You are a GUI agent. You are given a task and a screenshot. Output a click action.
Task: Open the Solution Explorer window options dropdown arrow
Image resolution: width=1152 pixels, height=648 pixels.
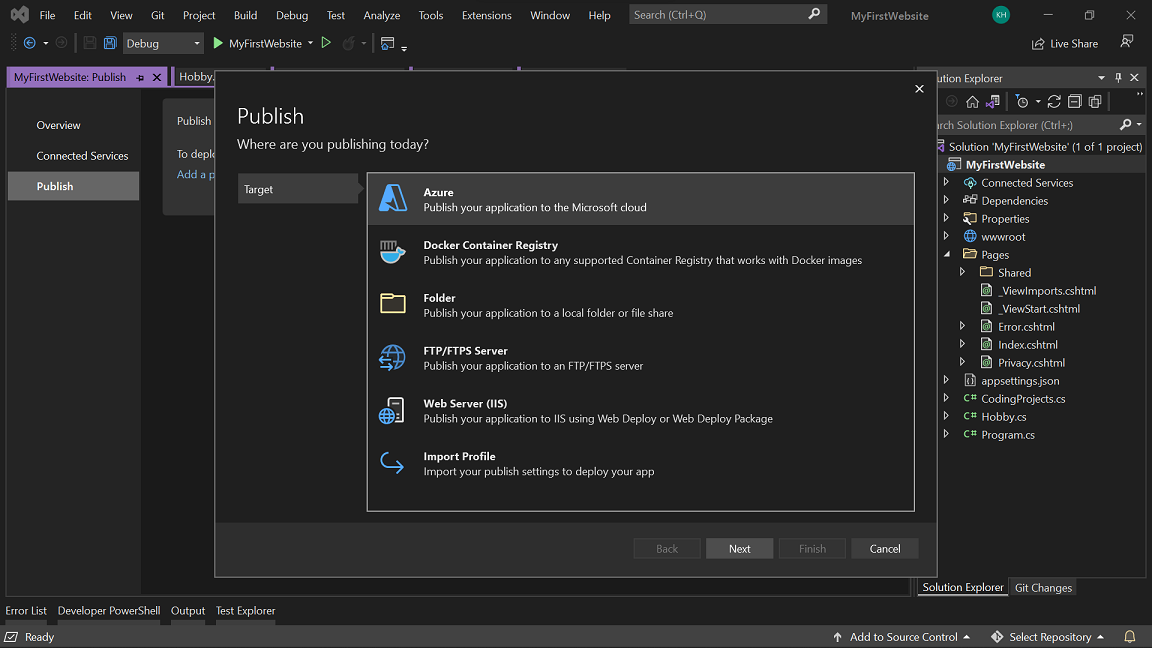[x=1101, y=78]
